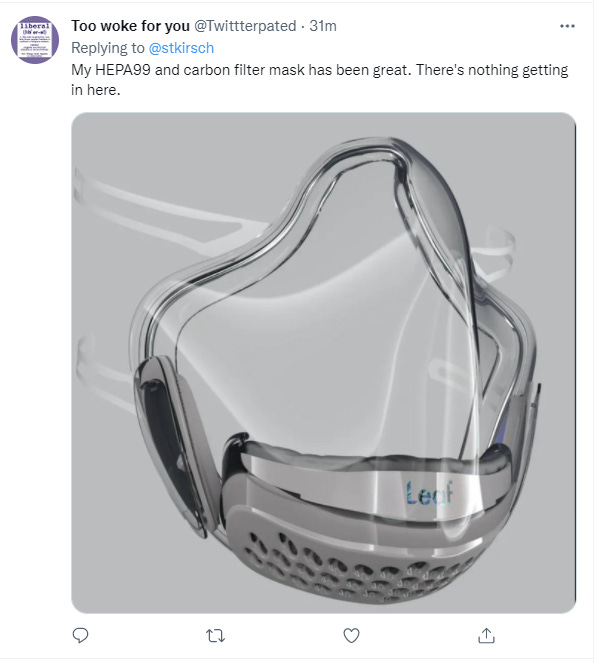The height and width of the screenshot is (663, 598).
Task: Click the tweet text about HEPA99 mask
Action: (x=319, y=79)
